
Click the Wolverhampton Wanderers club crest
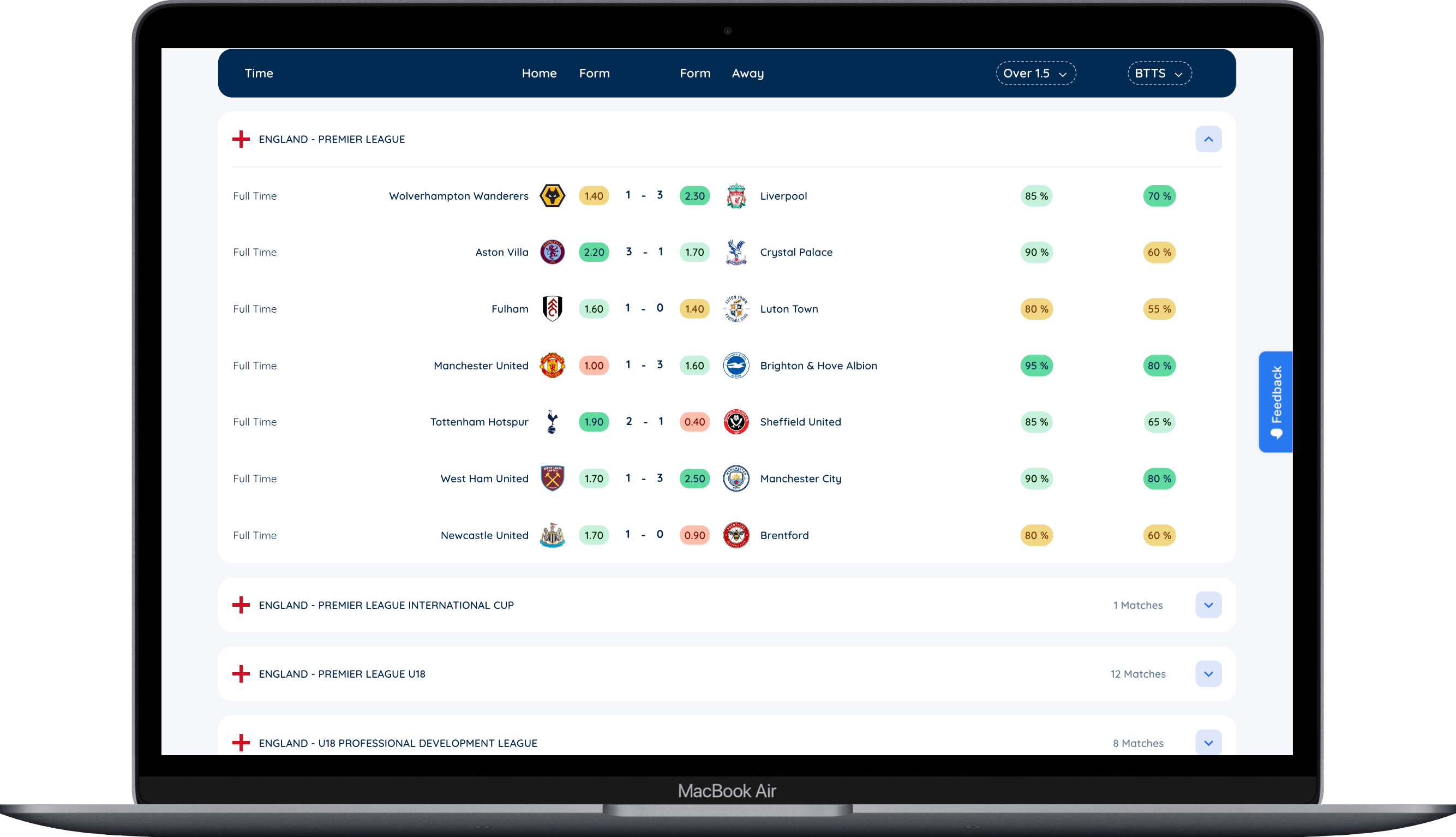click(x=552, y=196)
